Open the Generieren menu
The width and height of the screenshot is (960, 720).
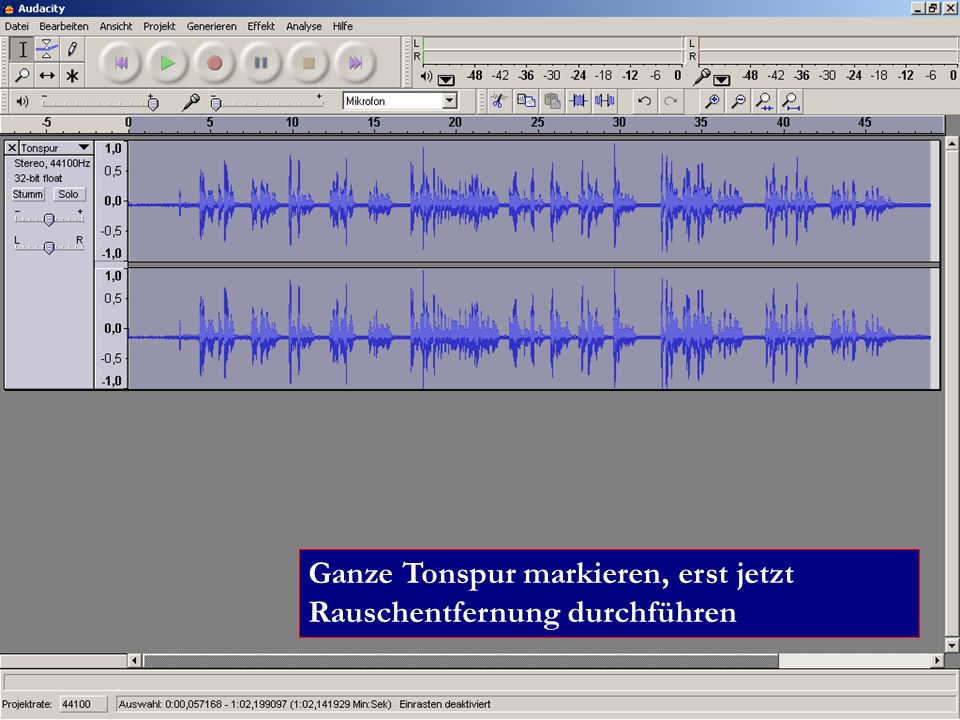[211, 26]
